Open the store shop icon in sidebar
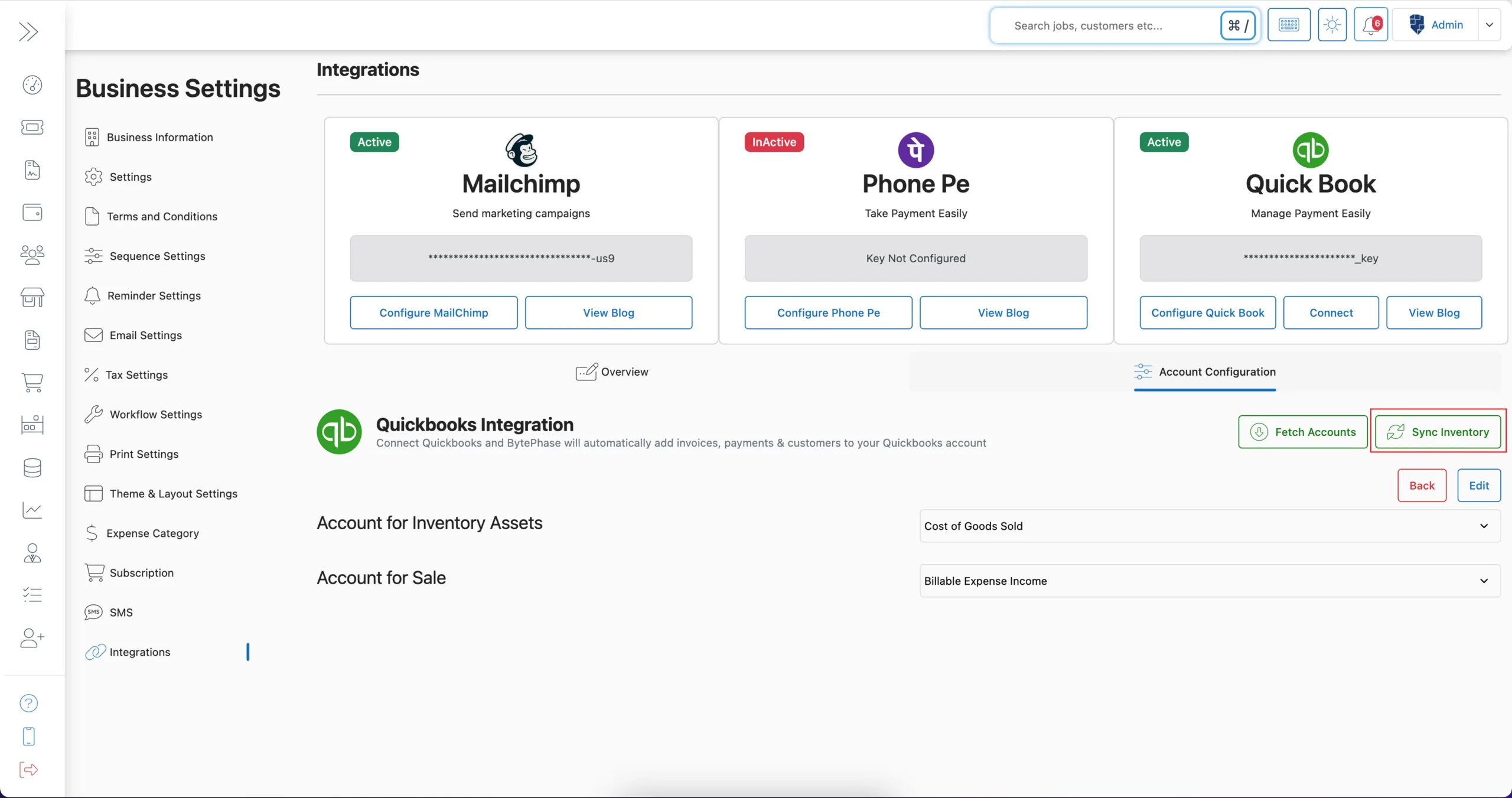The height and width of the screenshot is (798, 1512). click(32, 298)
